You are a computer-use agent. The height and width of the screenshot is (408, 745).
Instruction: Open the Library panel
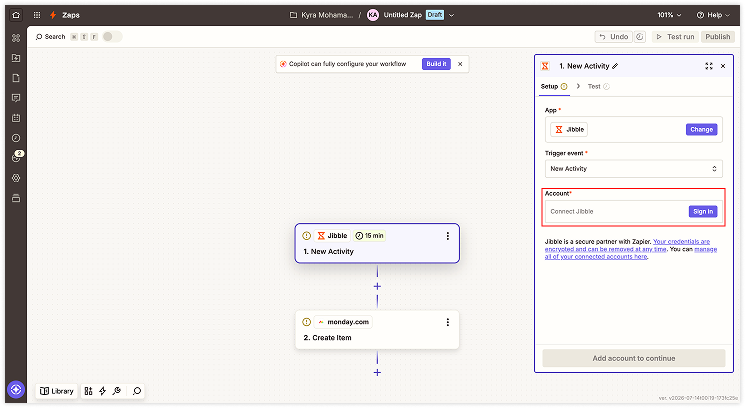(x=57, y=391)
